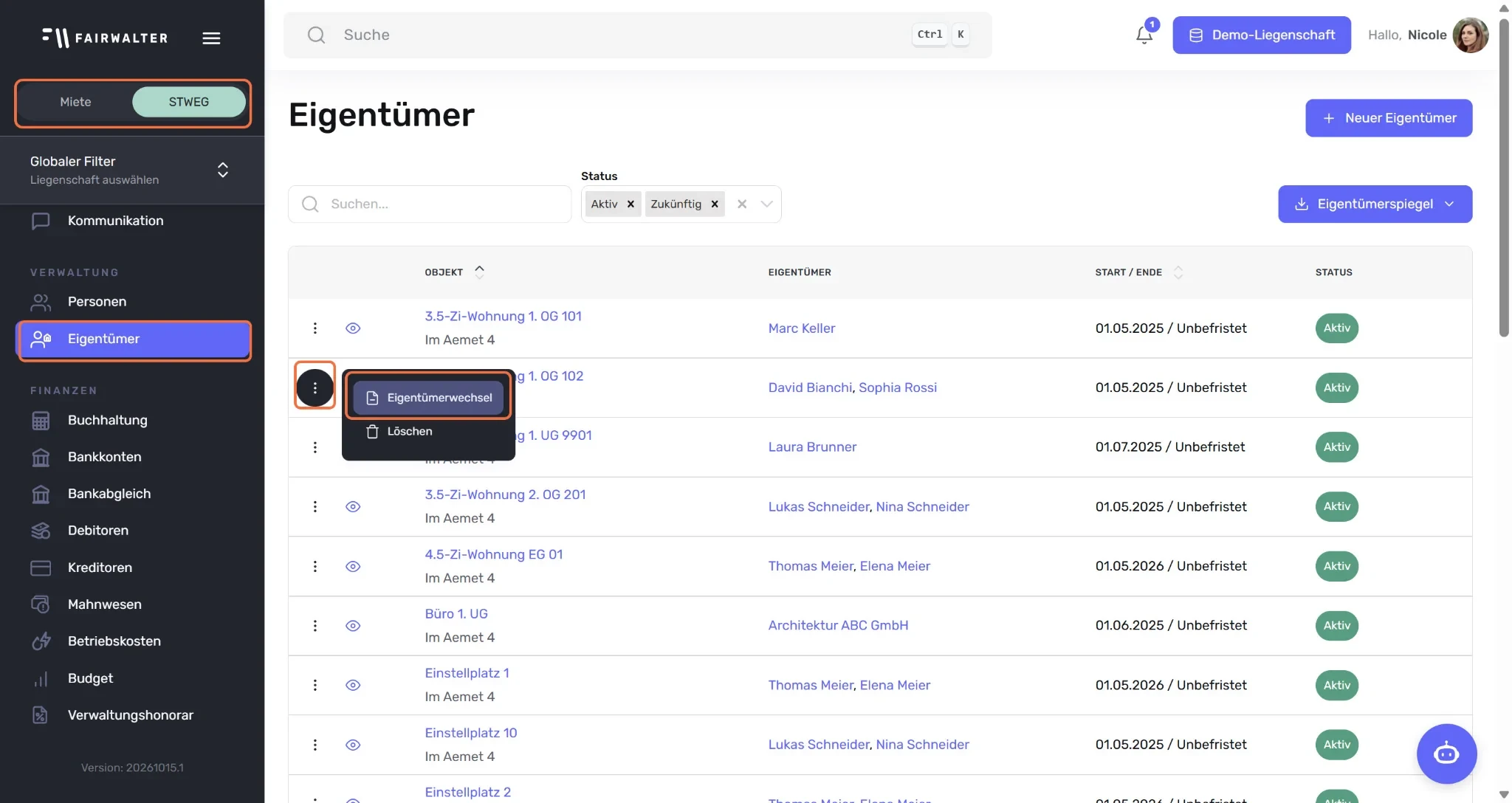Open the notifications bell
1512x803 pixels.
(1144, 35)
